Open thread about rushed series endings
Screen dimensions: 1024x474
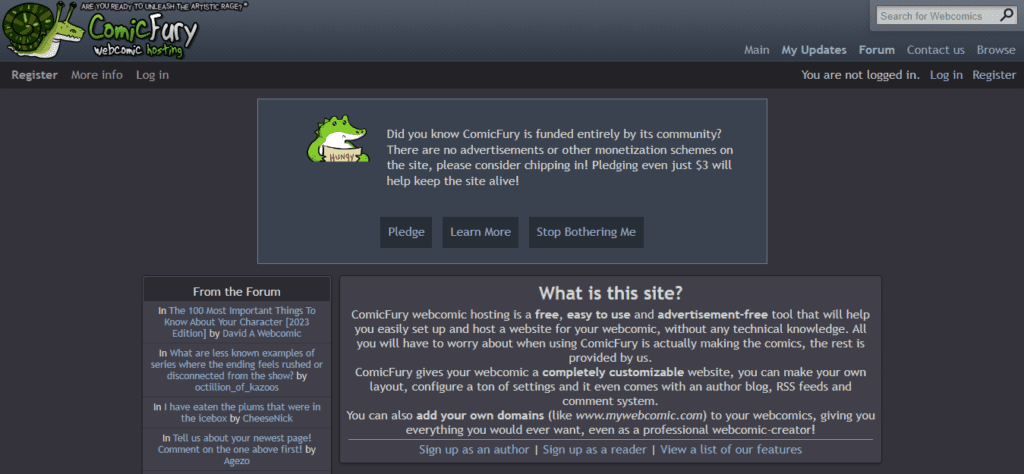pyautogui.click(x=236, y=365)
